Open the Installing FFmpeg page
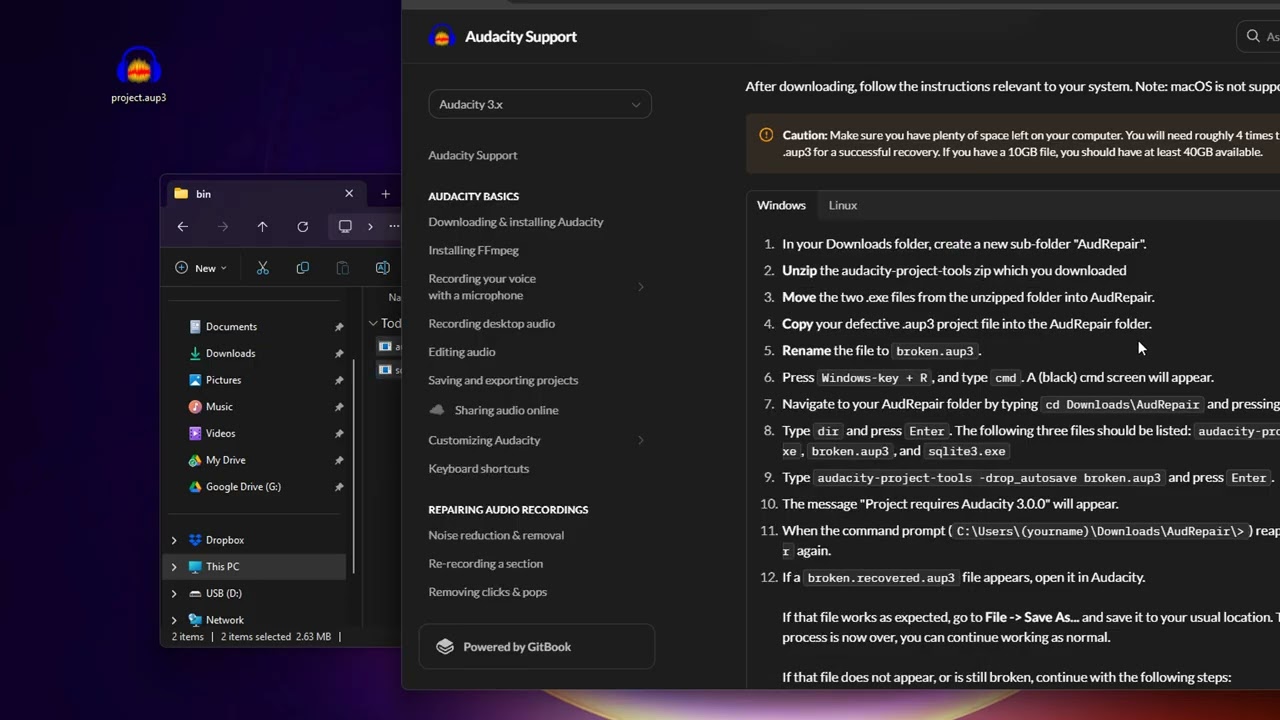Image resolution: width=1280 pixels, height=720 pixels. 474,250
